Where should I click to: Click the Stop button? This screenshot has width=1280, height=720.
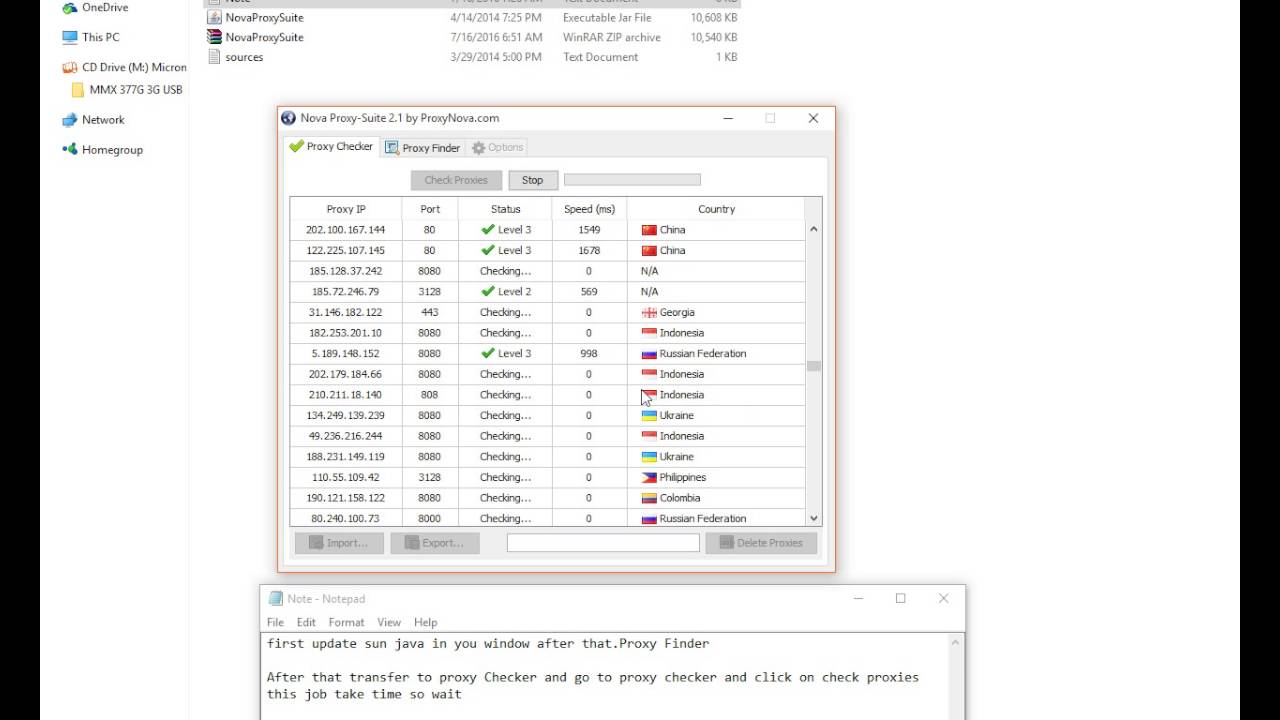(532, 180)
